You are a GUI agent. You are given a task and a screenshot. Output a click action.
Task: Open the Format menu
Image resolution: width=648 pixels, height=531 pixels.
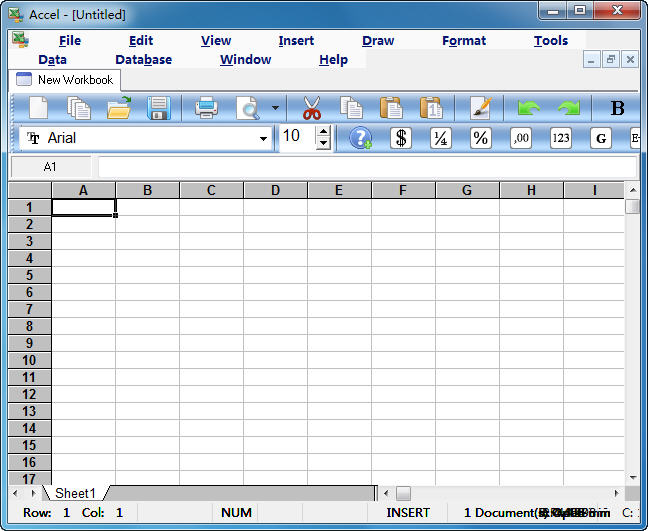point(464,41)
